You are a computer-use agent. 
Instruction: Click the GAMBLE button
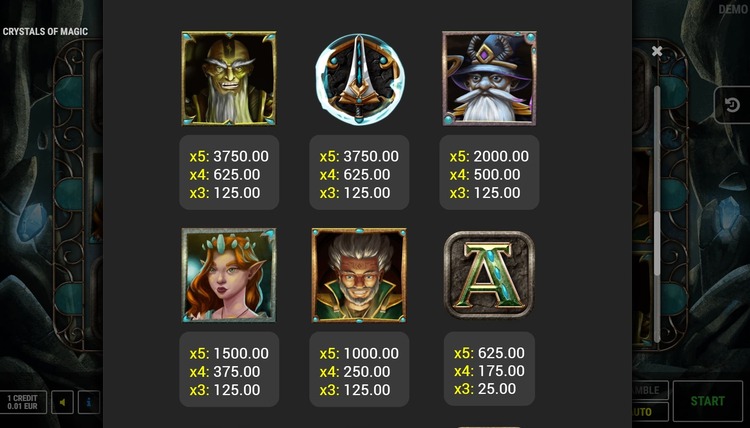650,390
